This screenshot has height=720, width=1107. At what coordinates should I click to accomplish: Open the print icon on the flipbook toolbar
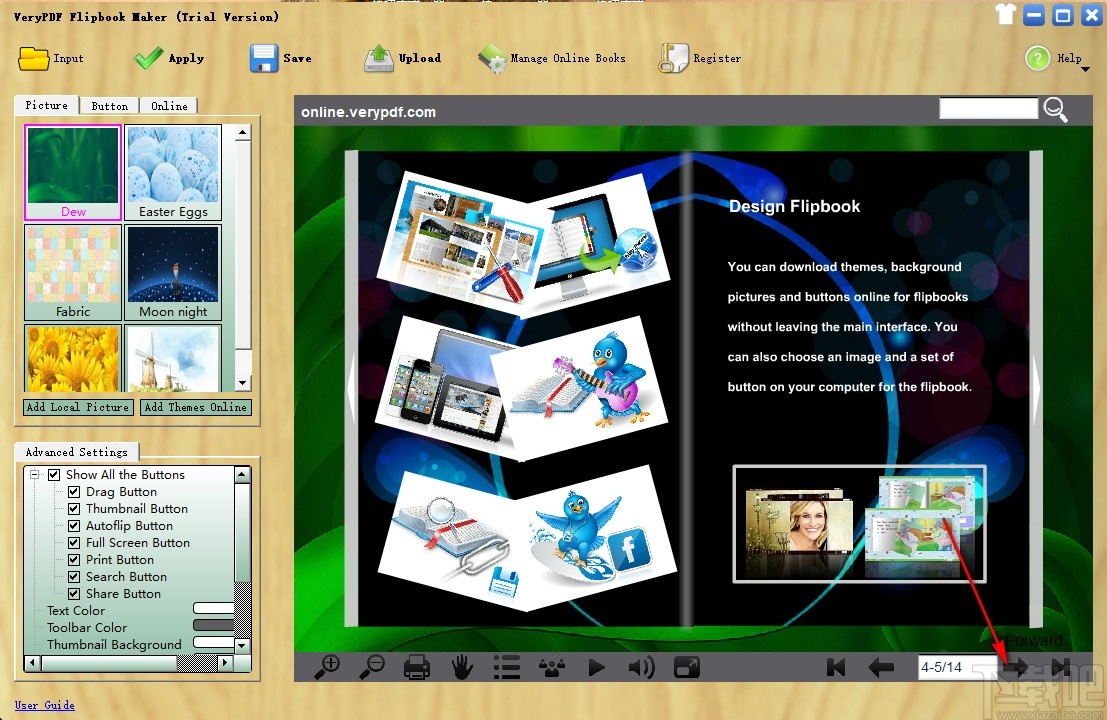pyautogui.click(x=416, y=666)
